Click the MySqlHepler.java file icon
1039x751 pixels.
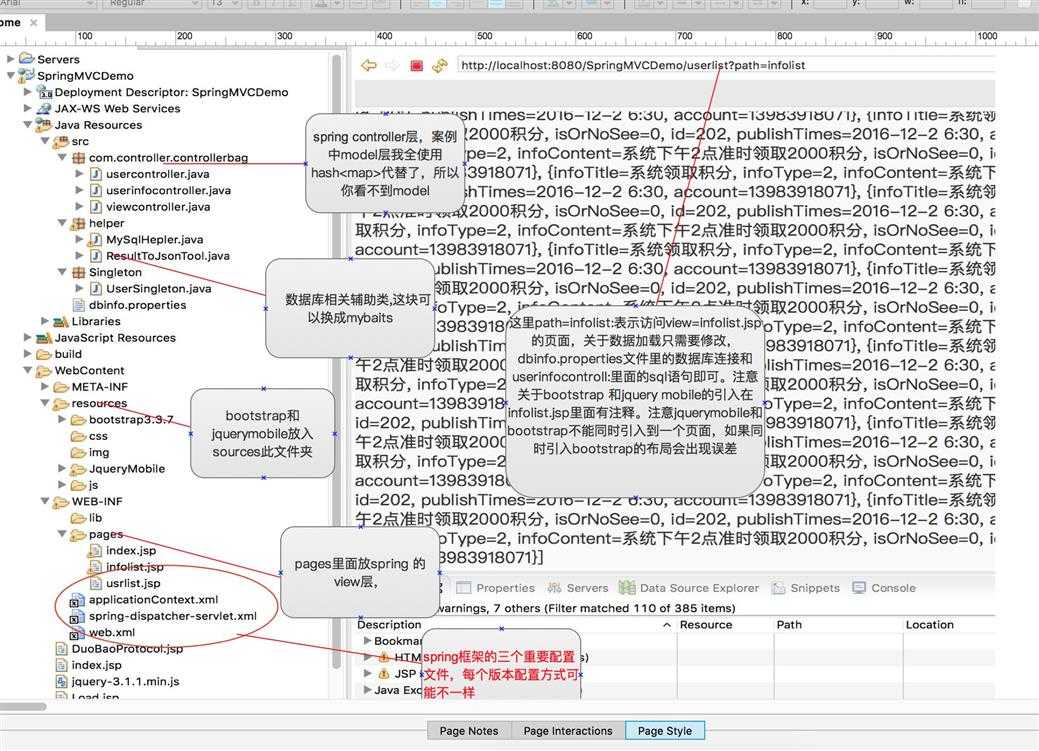(96, 239)
